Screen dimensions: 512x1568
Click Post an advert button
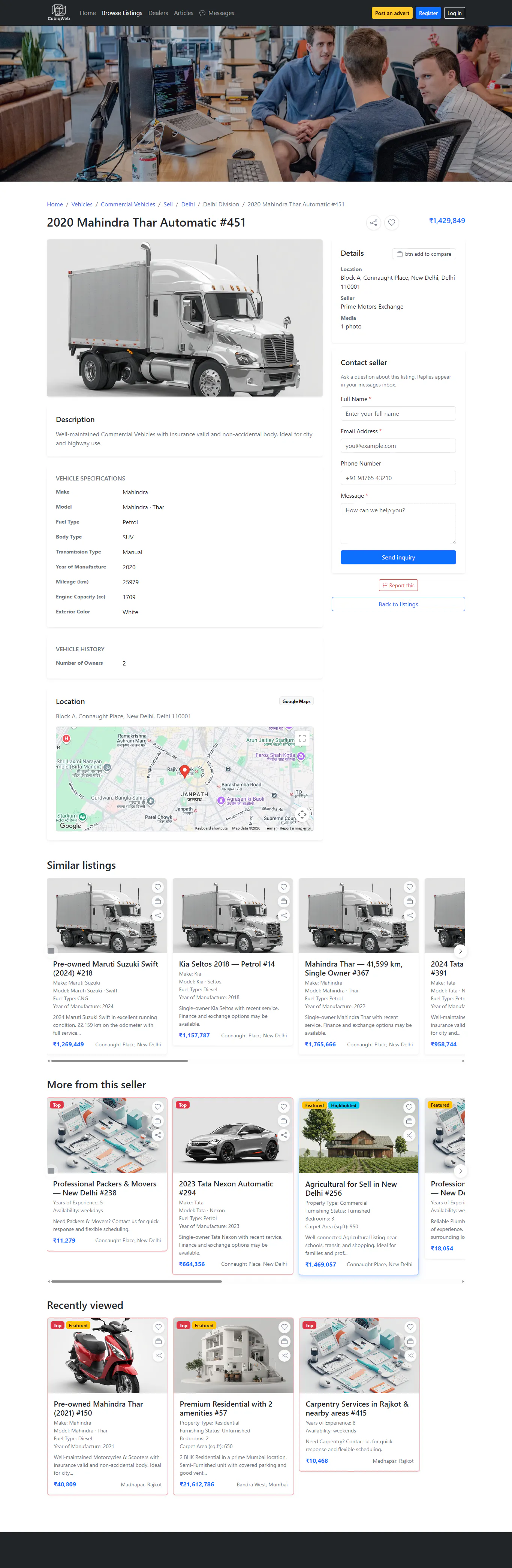(392, 13)
